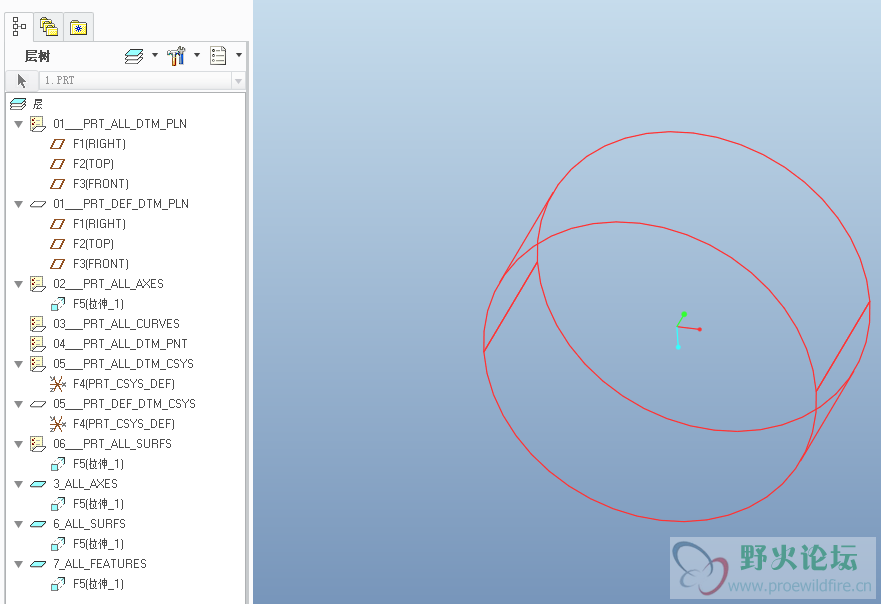Collapse the 7_ALL_FEATURES layer
The width and height of the screenshot is (881, 604).
[x=19, y=564]
